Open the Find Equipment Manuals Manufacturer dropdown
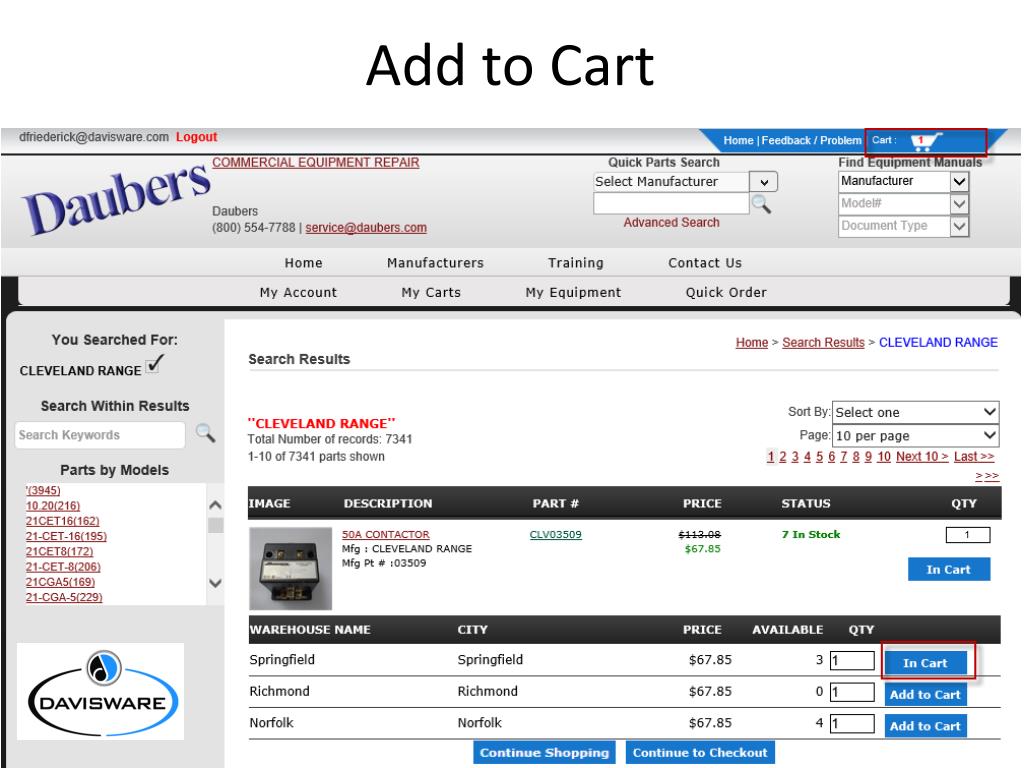 (903, 181)
